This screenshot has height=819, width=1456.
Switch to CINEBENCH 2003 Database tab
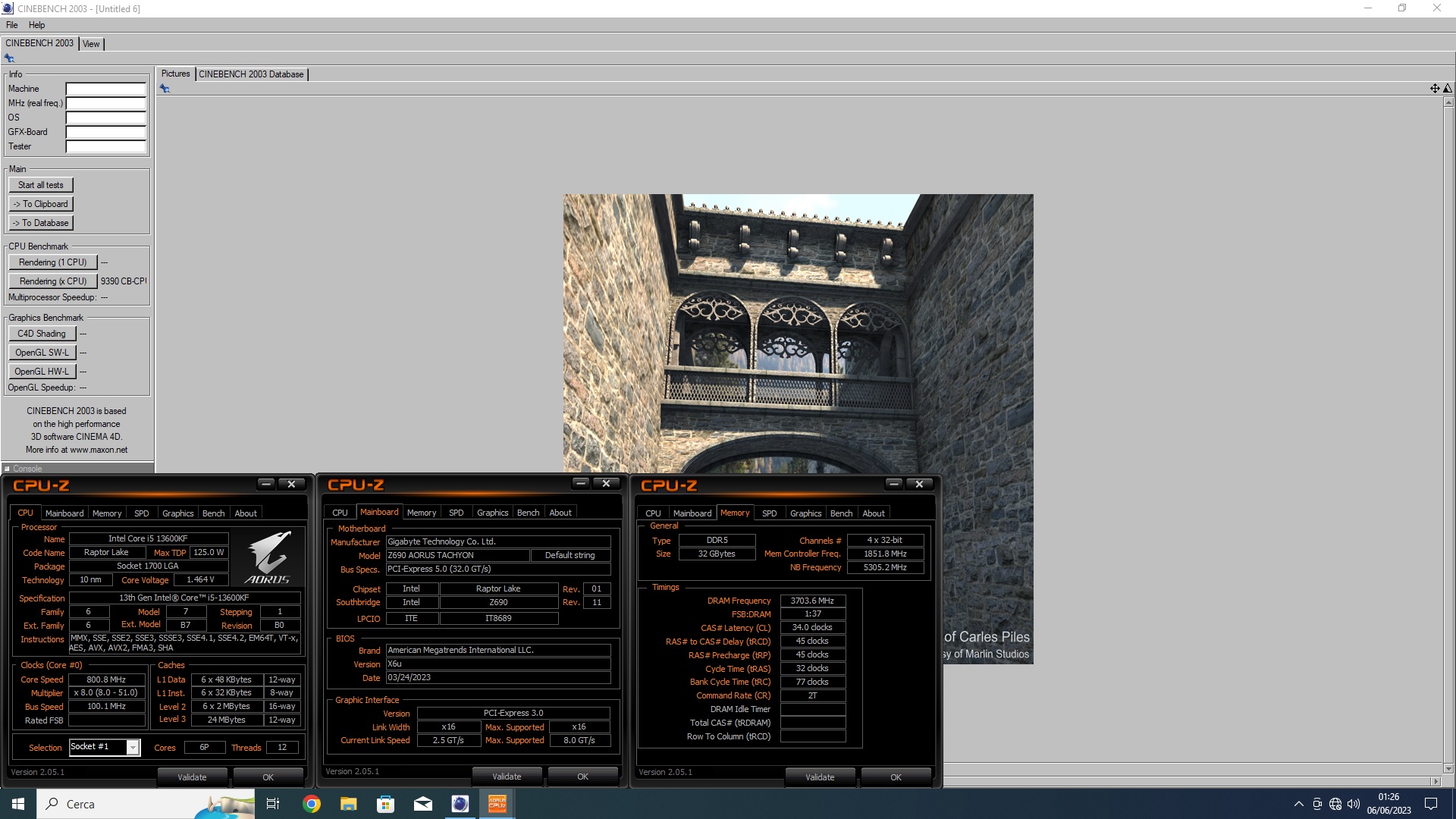(251, 74)
